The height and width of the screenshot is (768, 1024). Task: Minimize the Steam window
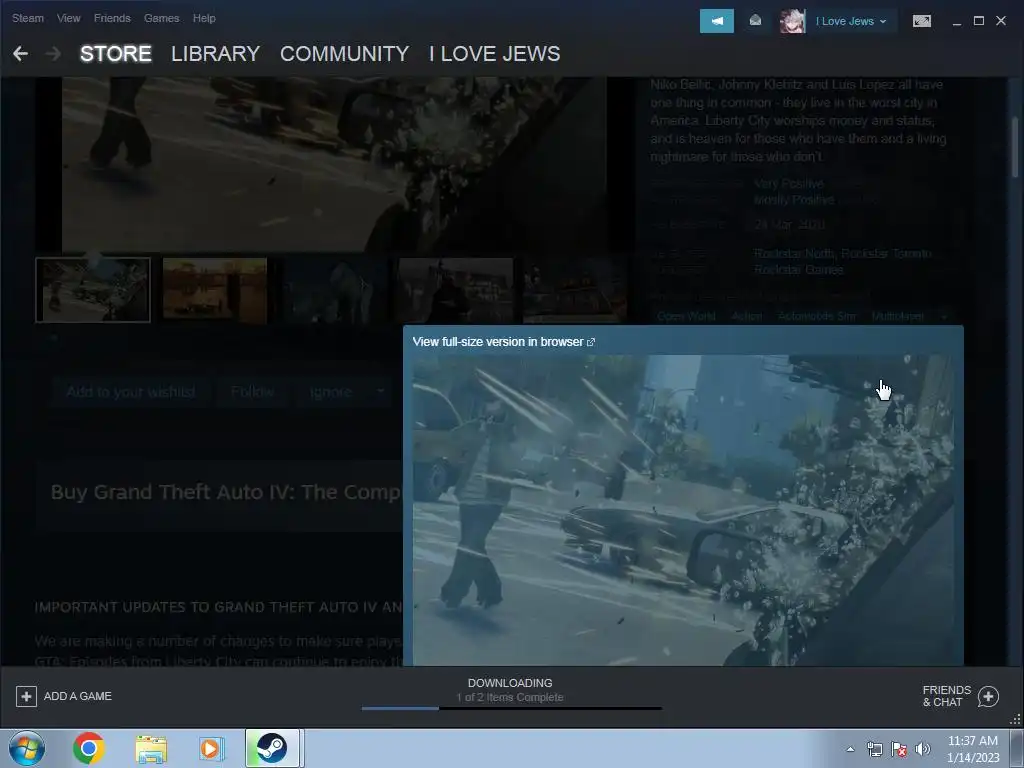pyautogui.click(x=957, y=22)
